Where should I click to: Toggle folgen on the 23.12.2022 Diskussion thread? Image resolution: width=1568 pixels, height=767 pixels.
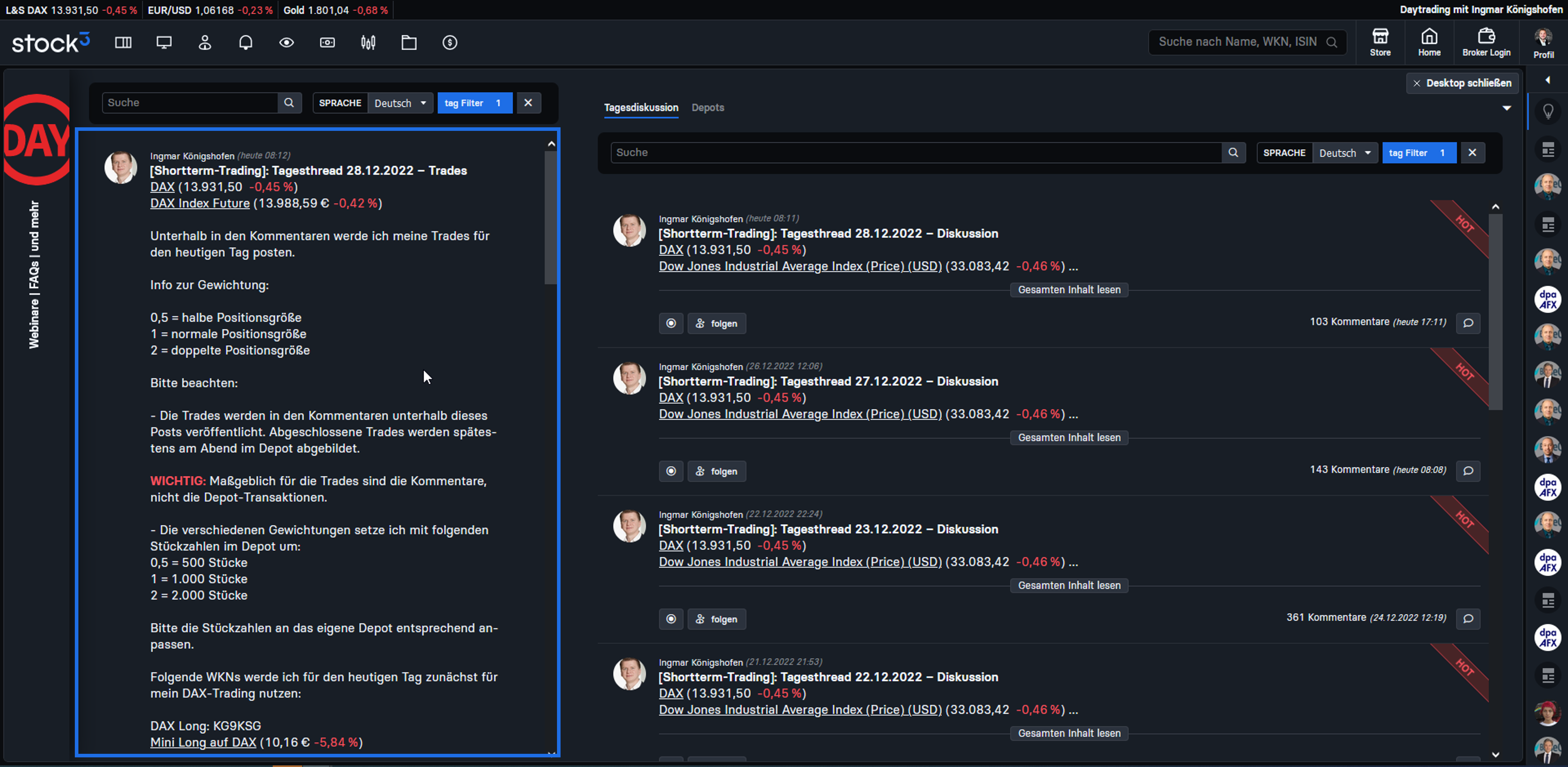[x=716, y=620]
